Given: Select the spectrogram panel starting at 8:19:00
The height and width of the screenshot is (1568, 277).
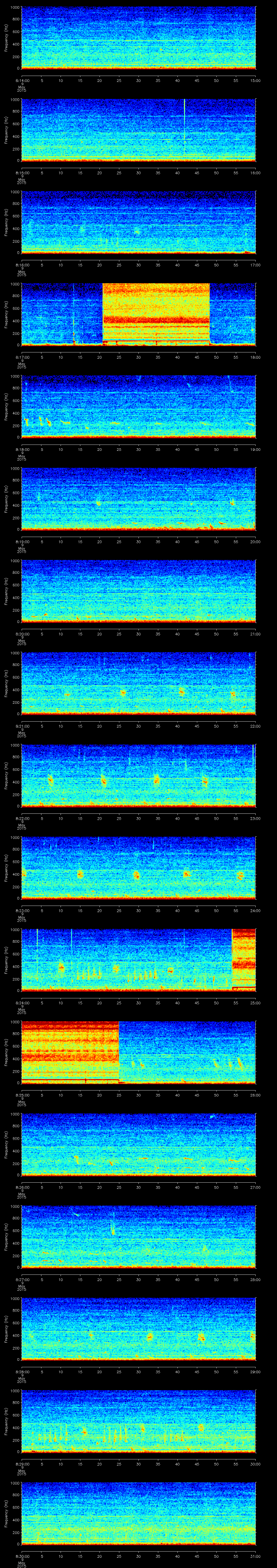Looking at the screenshot, I should (x=138, y=499).
